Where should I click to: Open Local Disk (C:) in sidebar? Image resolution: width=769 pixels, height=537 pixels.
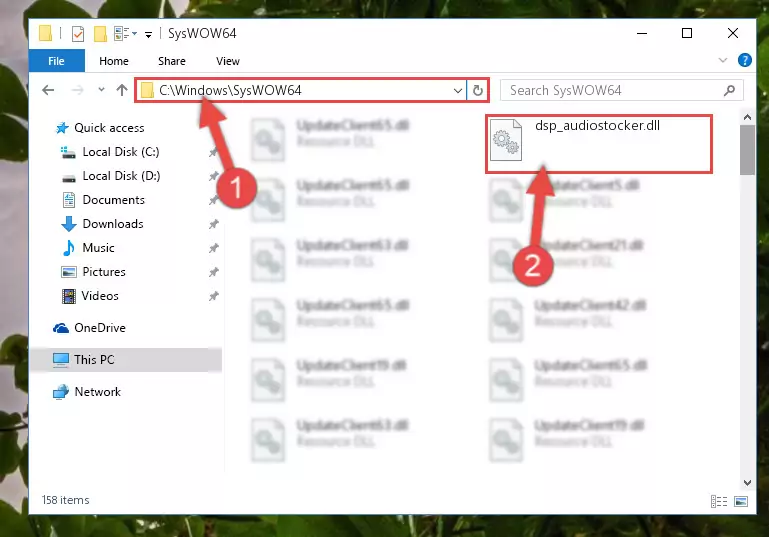point(110,152)
